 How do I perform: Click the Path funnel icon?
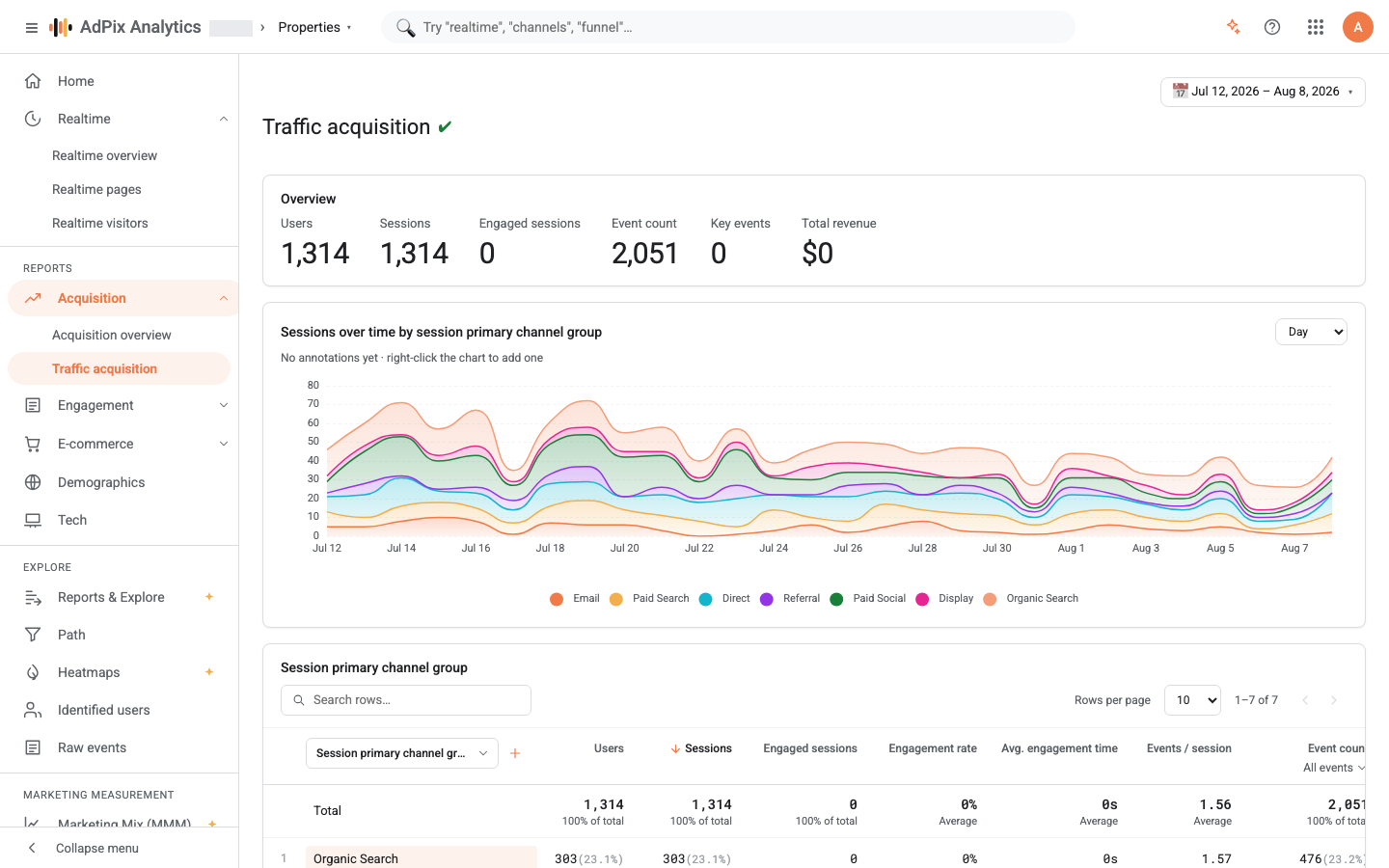pyautogui.click(x=33, y=635)
